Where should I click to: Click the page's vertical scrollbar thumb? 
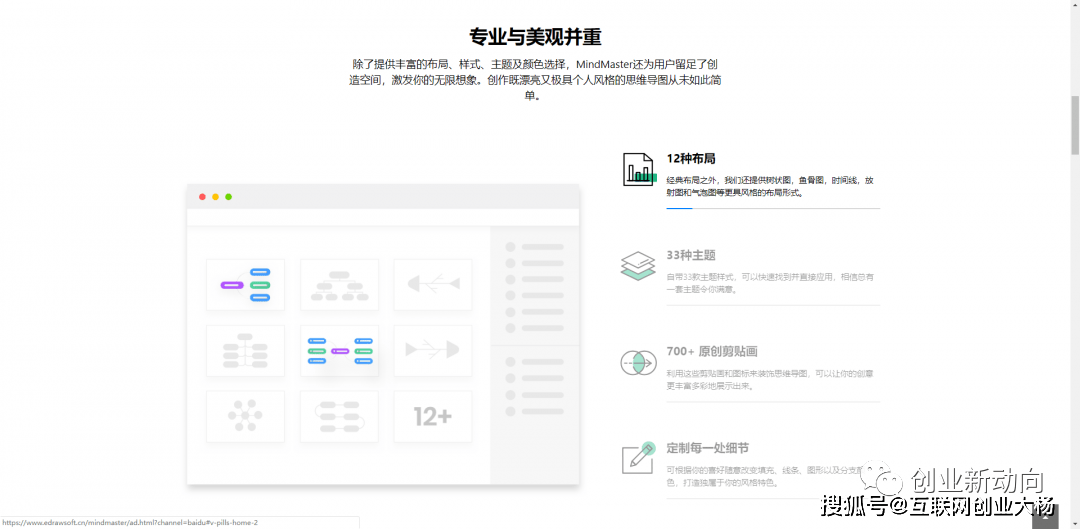[1074, 125]
